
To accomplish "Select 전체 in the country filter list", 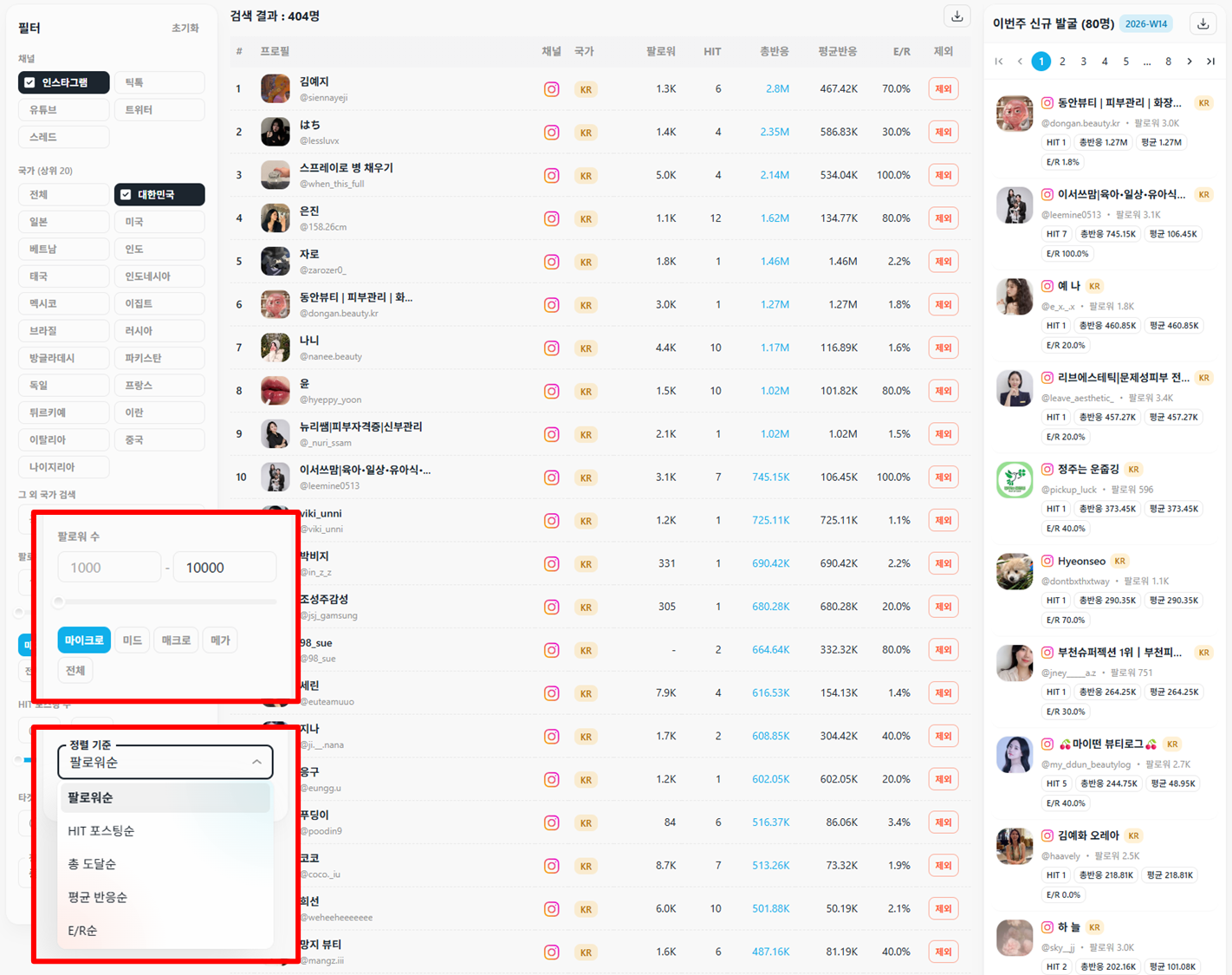I will click(64, 195).
